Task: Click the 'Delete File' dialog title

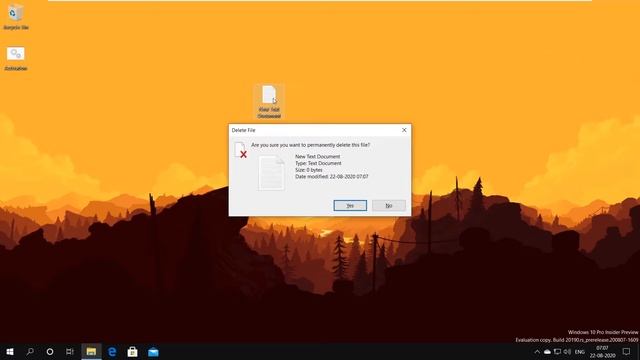Action: tap(243, 130)
